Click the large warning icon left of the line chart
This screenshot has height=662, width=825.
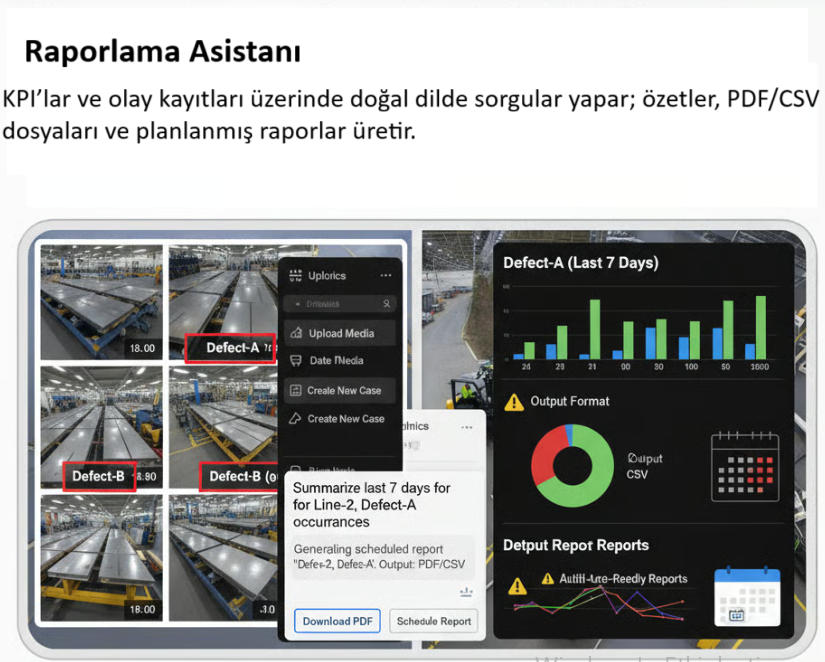tap(518, 585)
